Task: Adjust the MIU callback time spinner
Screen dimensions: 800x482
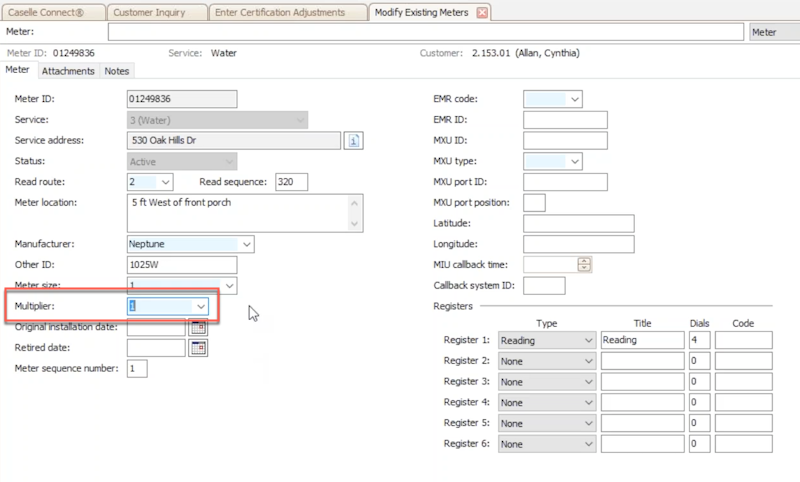Action: [584, 265]
